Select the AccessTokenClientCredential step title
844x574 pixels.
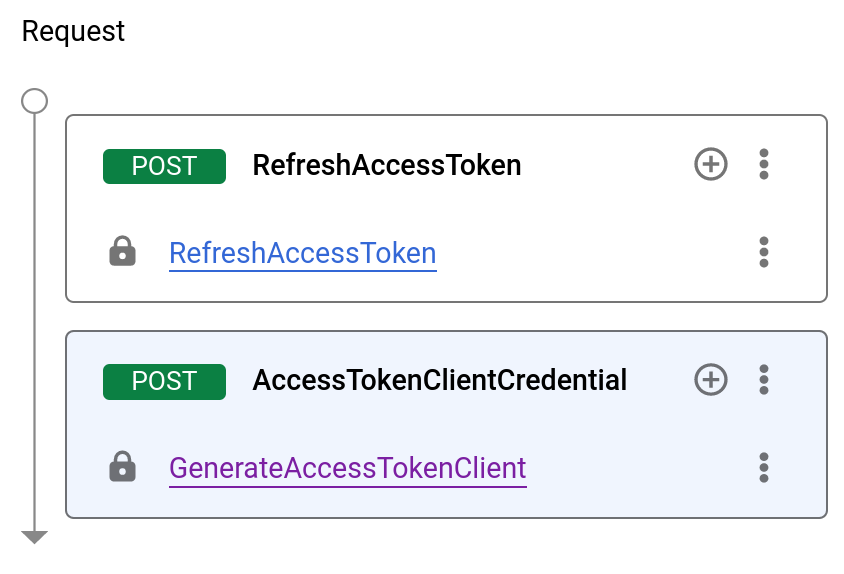(439, 381)
